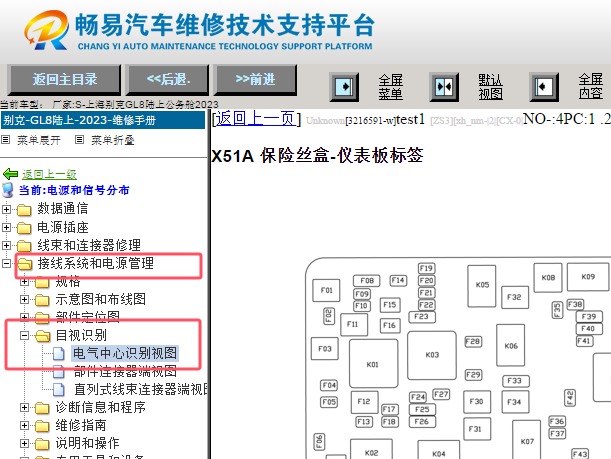The image size is (611, 459).
Task: Expand the 线束和连接器修理 folder
Action: tap(6, 245)
